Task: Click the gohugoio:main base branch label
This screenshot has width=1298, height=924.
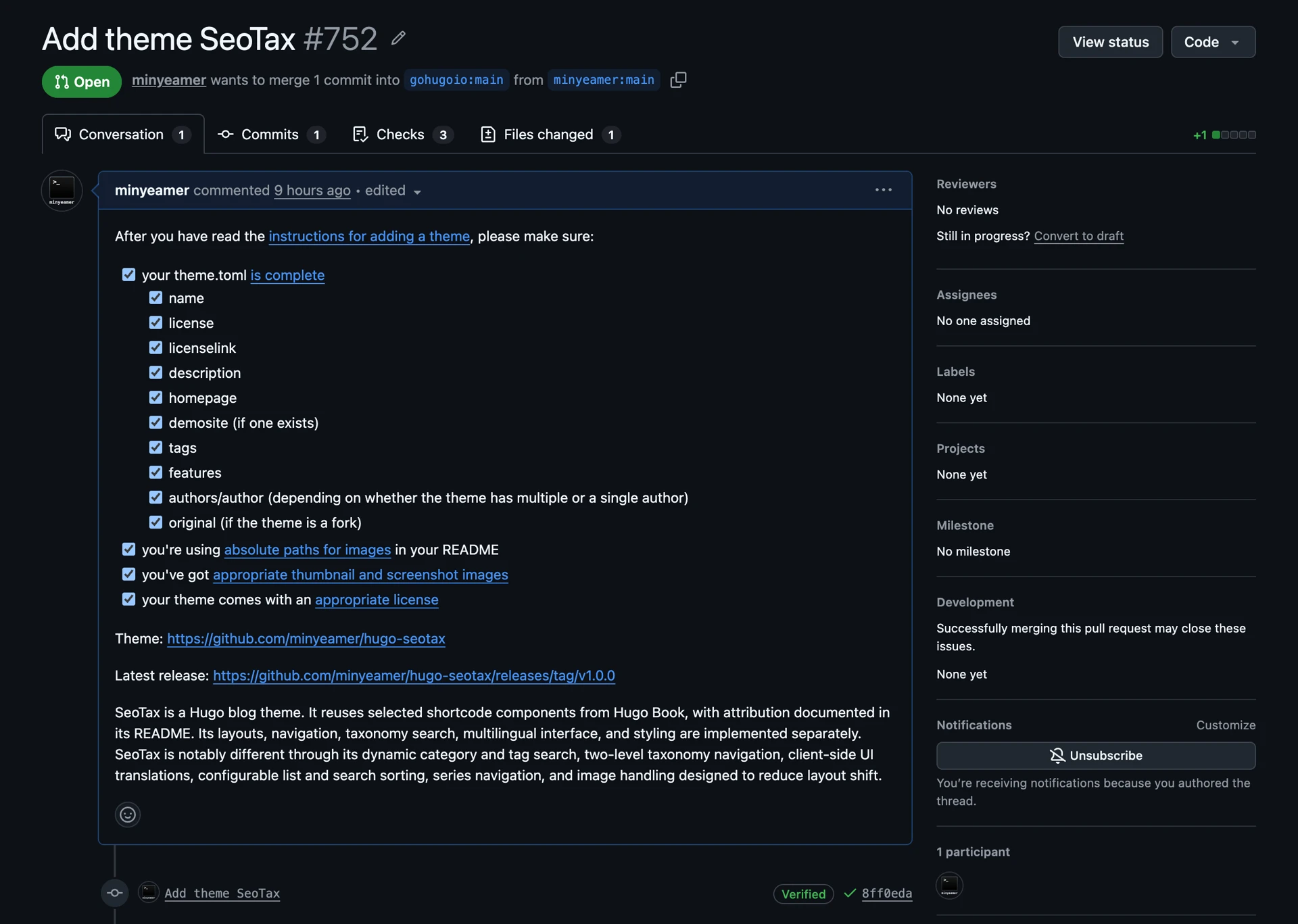Action: (x=456, y=80)
